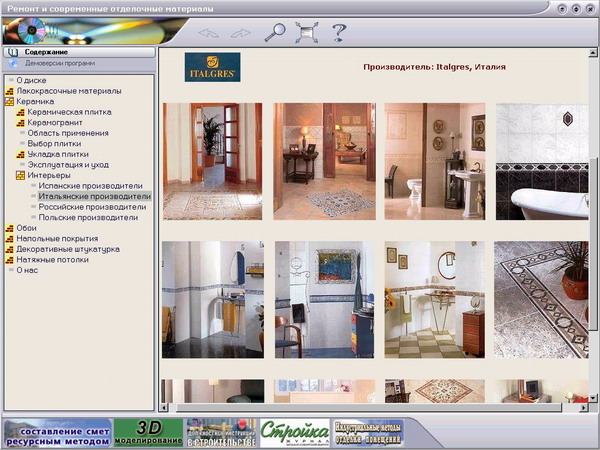Open Область применения page

tap(68, 133)
